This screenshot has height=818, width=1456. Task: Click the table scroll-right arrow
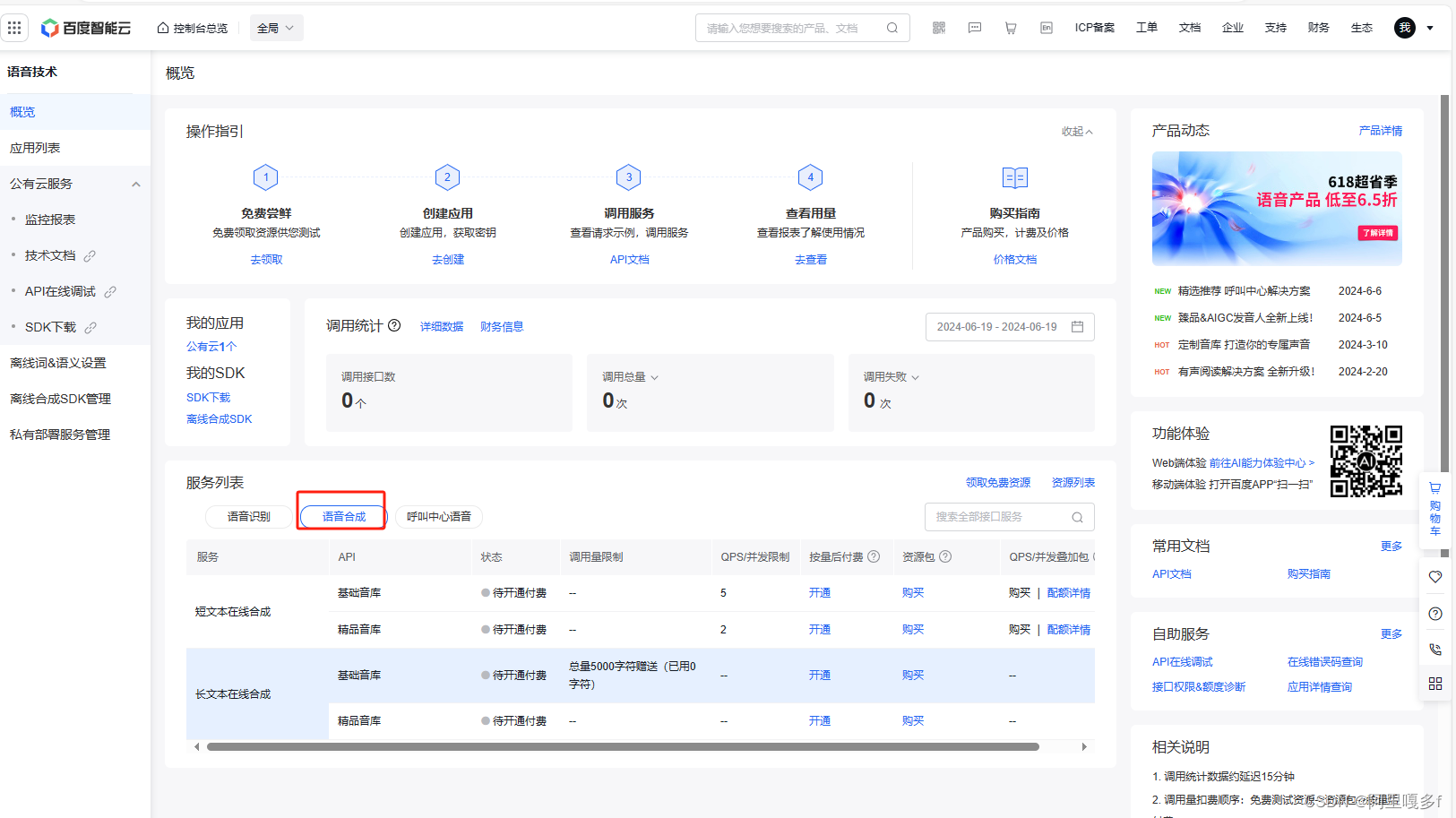[1084, 746]
